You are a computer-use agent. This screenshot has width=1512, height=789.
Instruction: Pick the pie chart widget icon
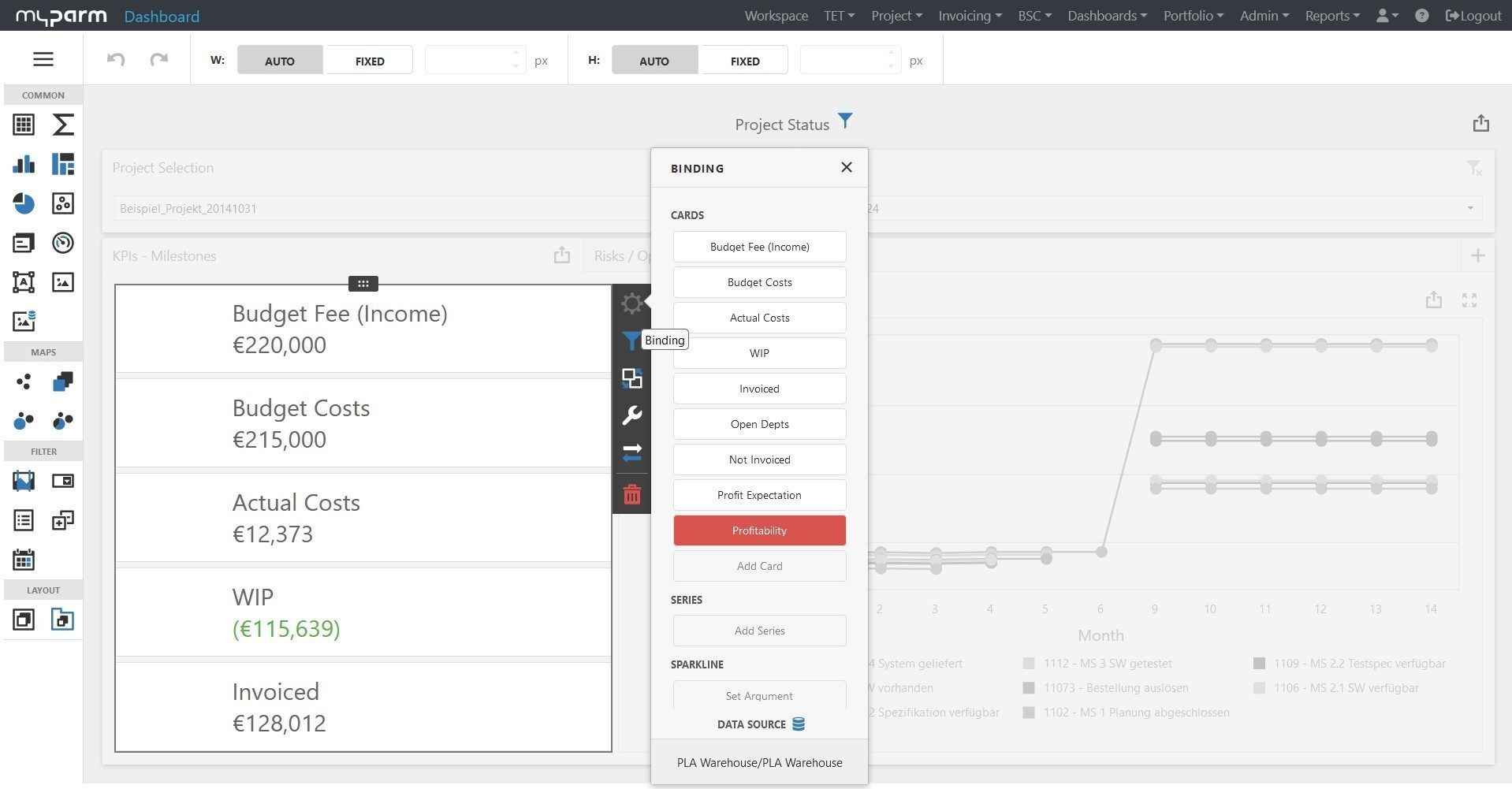[24, 203]
